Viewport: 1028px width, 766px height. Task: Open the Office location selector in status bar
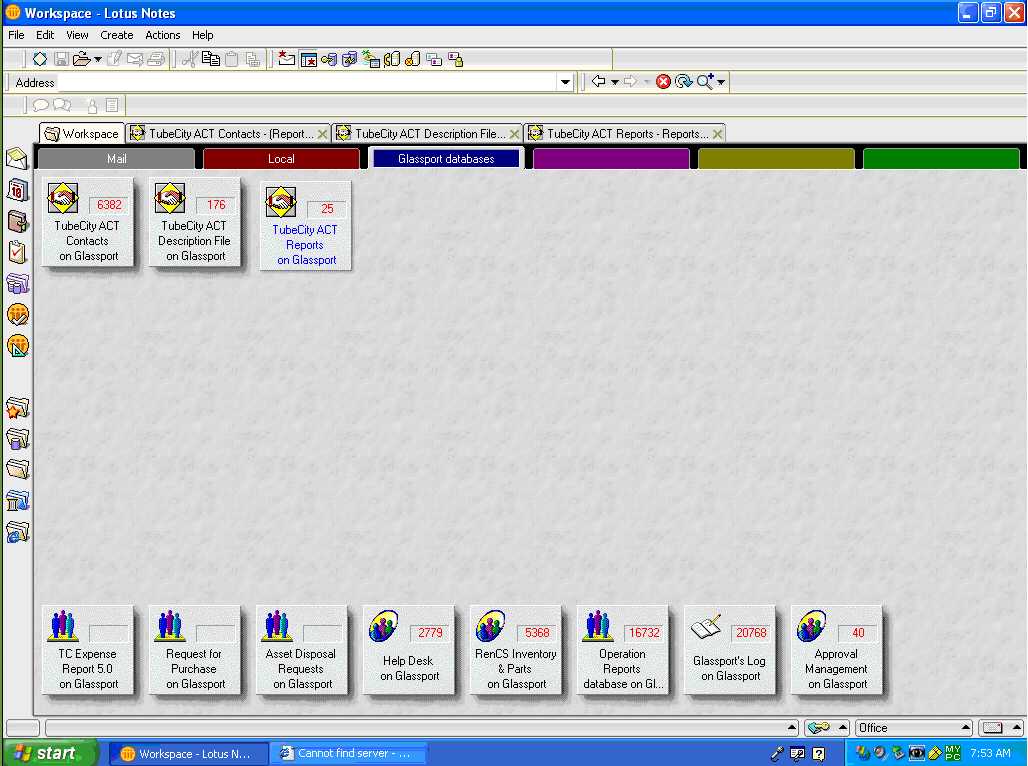pos(914,728)
